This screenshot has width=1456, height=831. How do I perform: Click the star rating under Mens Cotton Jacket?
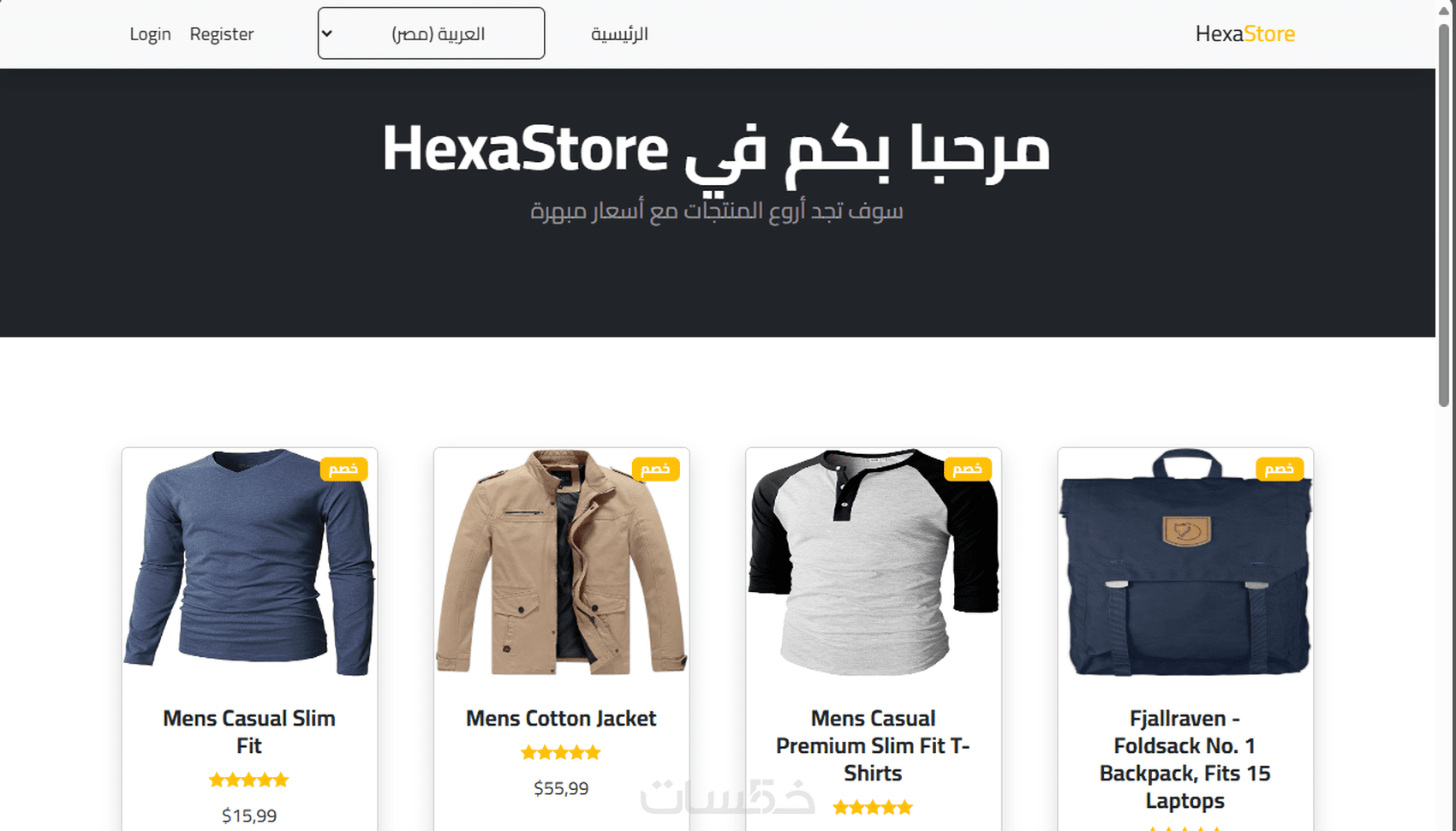pos(561,753)
